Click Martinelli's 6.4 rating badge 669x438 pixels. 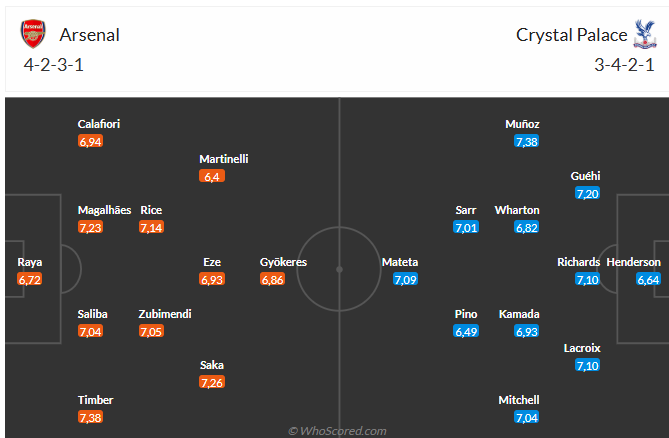coord(212,176)
